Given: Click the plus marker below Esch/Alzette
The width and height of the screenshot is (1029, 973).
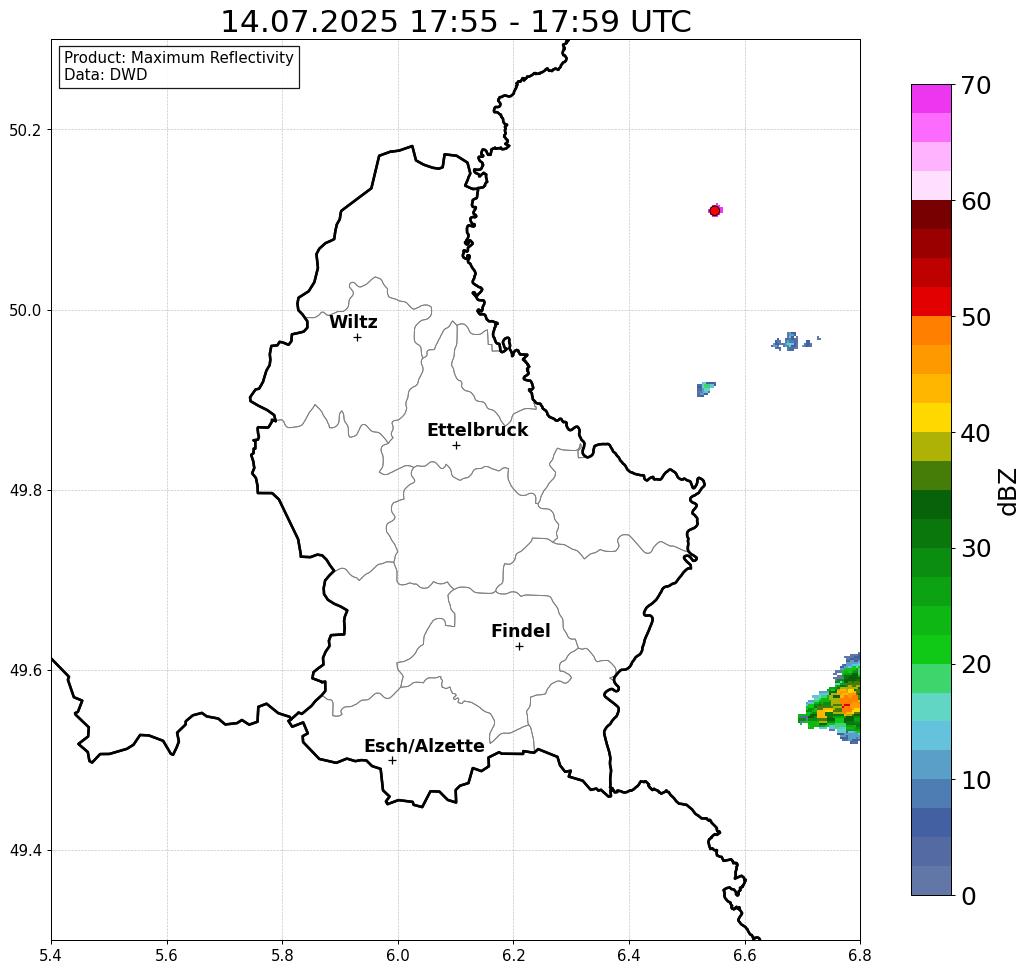Looking at the screenshot, I should click(392, 761).
